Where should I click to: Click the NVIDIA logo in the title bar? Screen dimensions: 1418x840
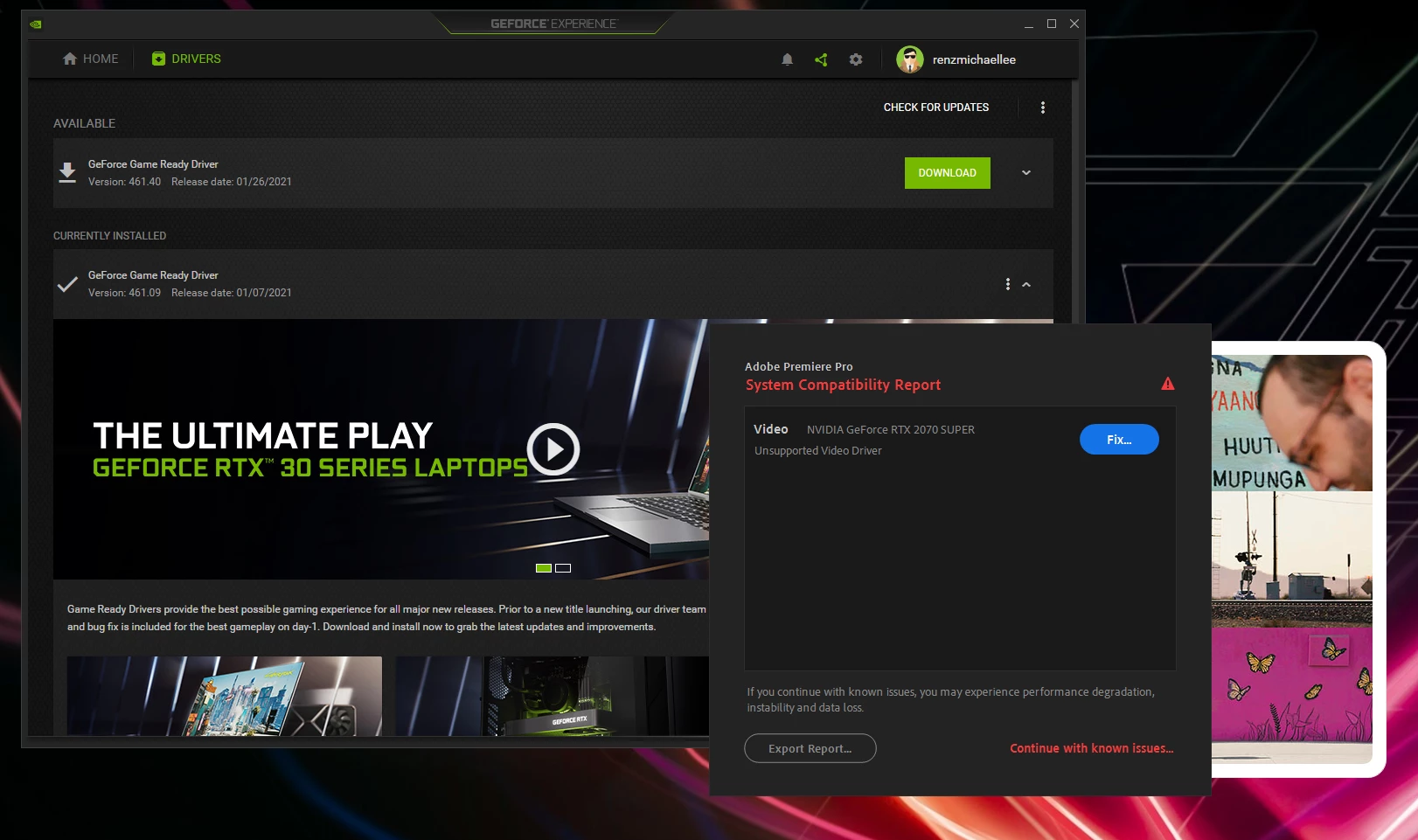[x=36, y=24]
